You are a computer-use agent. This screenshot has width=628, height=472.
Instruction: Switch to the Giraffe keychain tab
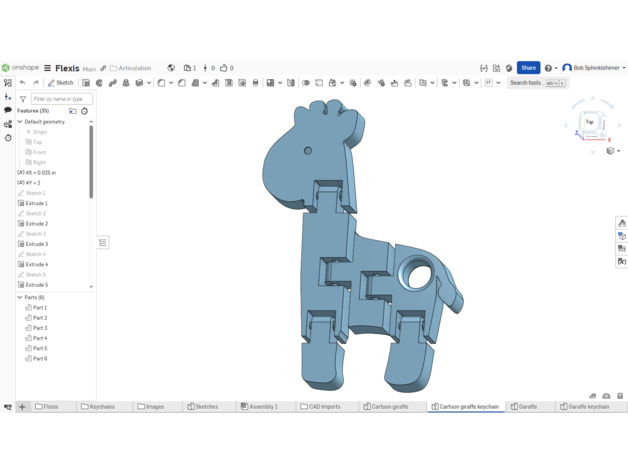[x=585, y=407]
